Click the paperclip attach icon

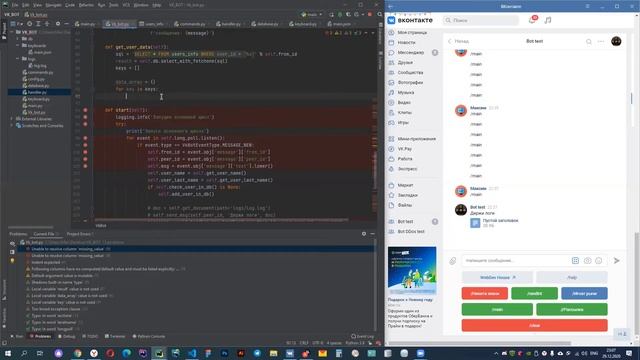coord(453,261)
